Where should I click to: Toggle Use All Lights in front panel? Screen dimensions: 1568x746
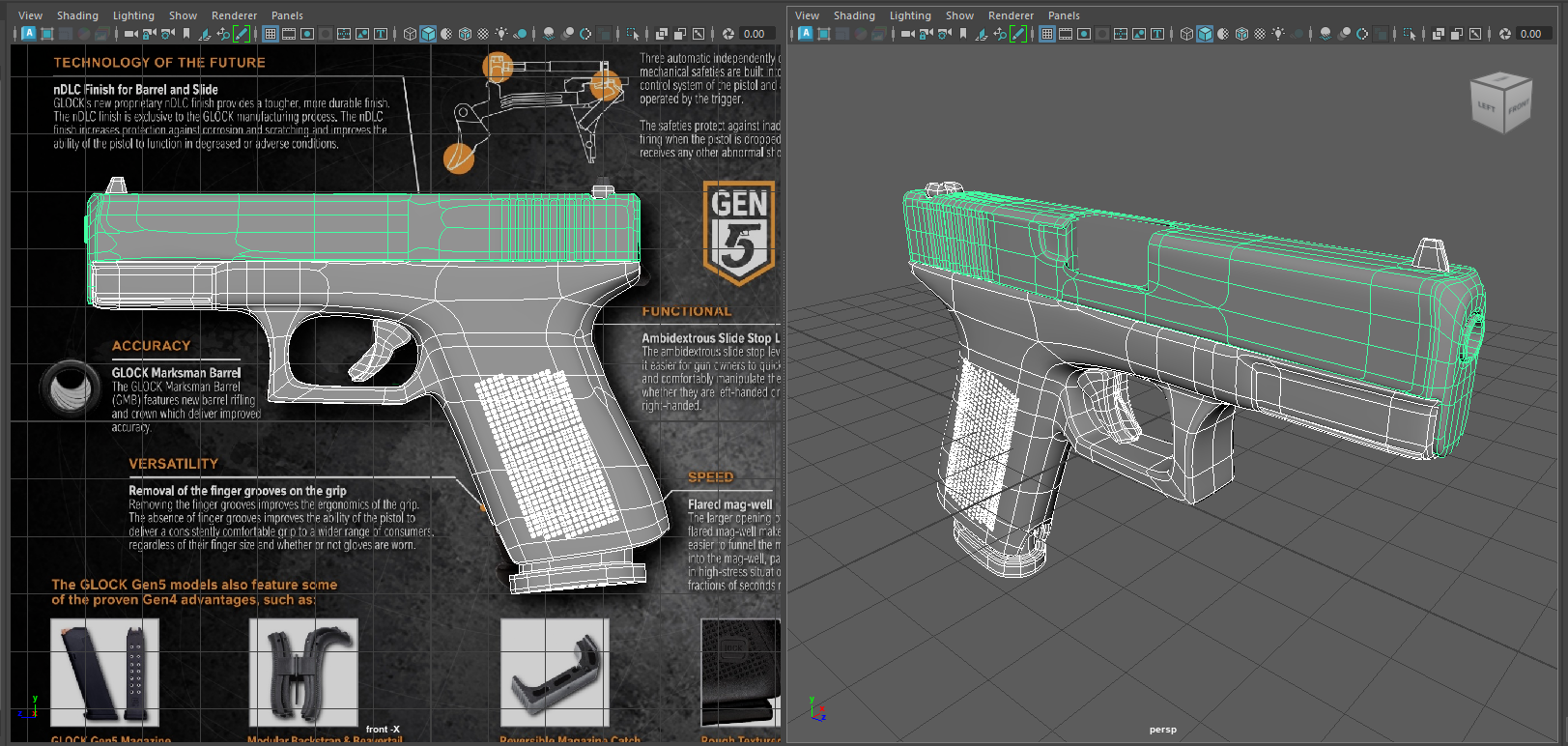point(501,34)
